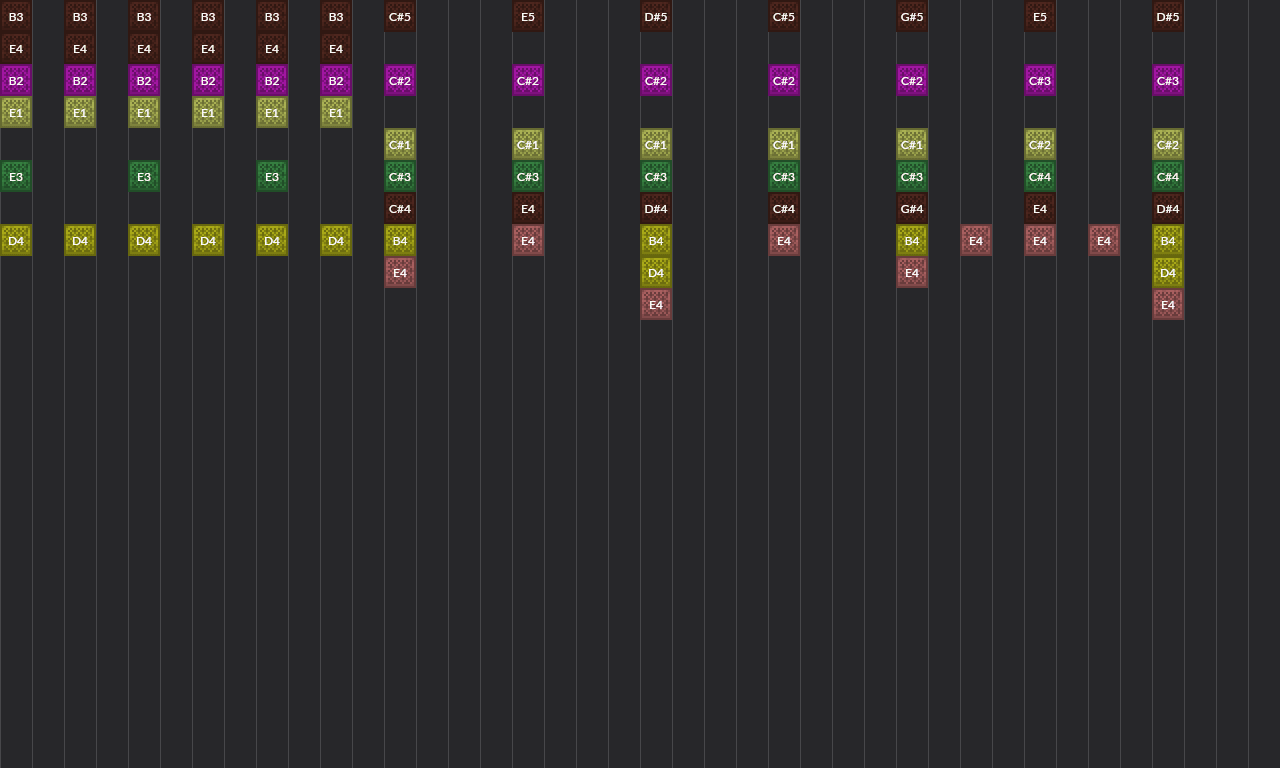Click the last olive C#2 note
1280x768 pixels.
[x=1168, y=144]
